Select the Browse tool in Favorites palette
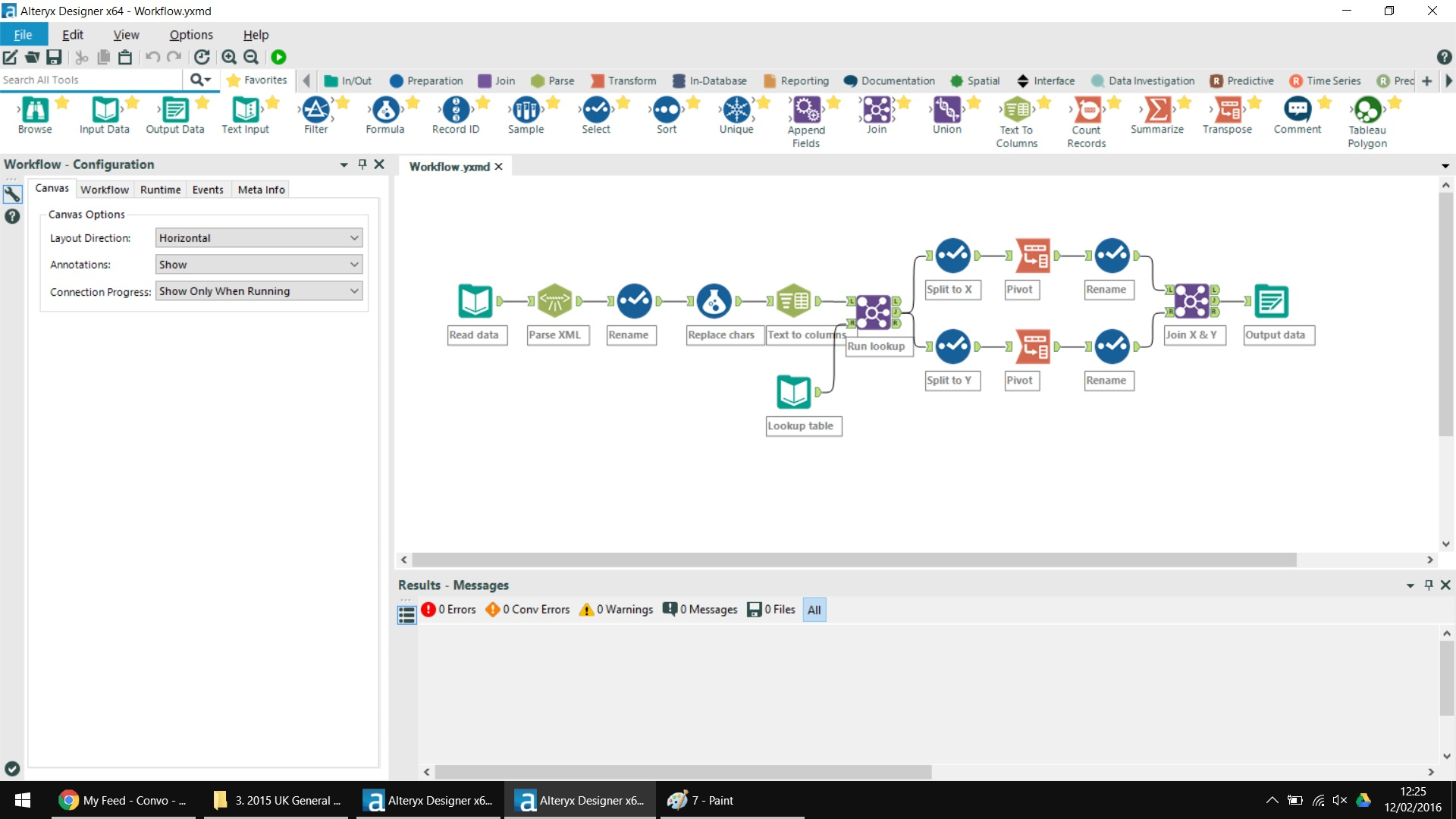 [x=35, y=111]
